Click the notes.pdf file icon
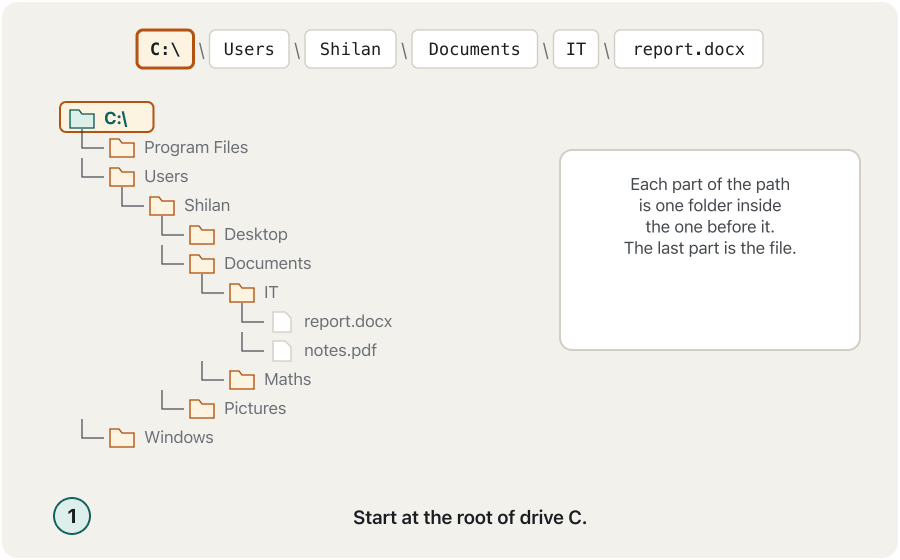Viewport: 900px width, 560px height. (x=282, y=351)
